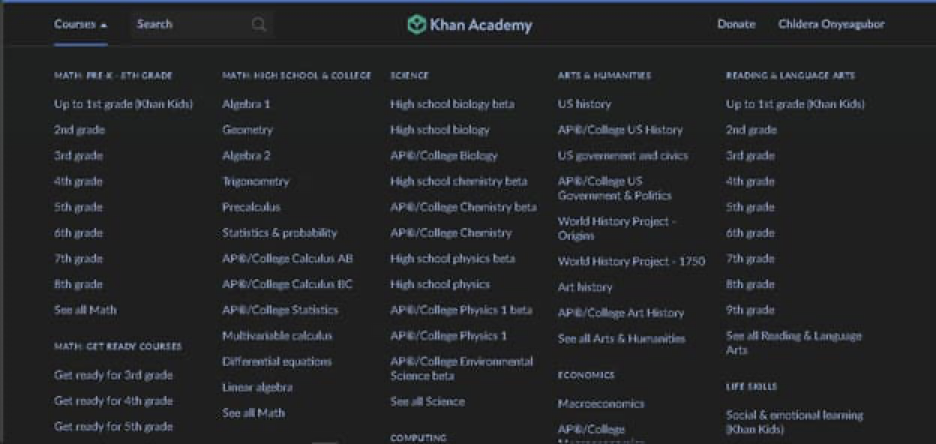Viewport: 936px width, 444px height.
Task: Open Social & emotional learning (Khan Kids)
Action: 794,421
